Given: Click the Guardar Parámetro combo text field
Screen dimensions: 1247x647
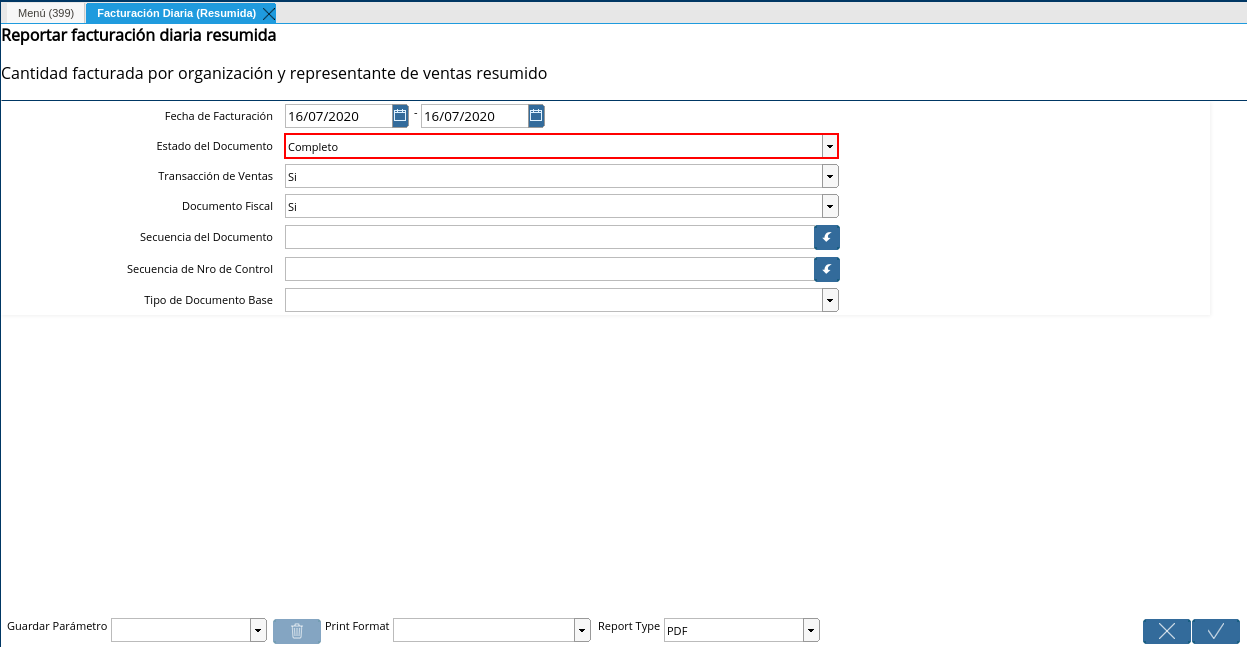Looking at the screenshot, I should [181, 630].
